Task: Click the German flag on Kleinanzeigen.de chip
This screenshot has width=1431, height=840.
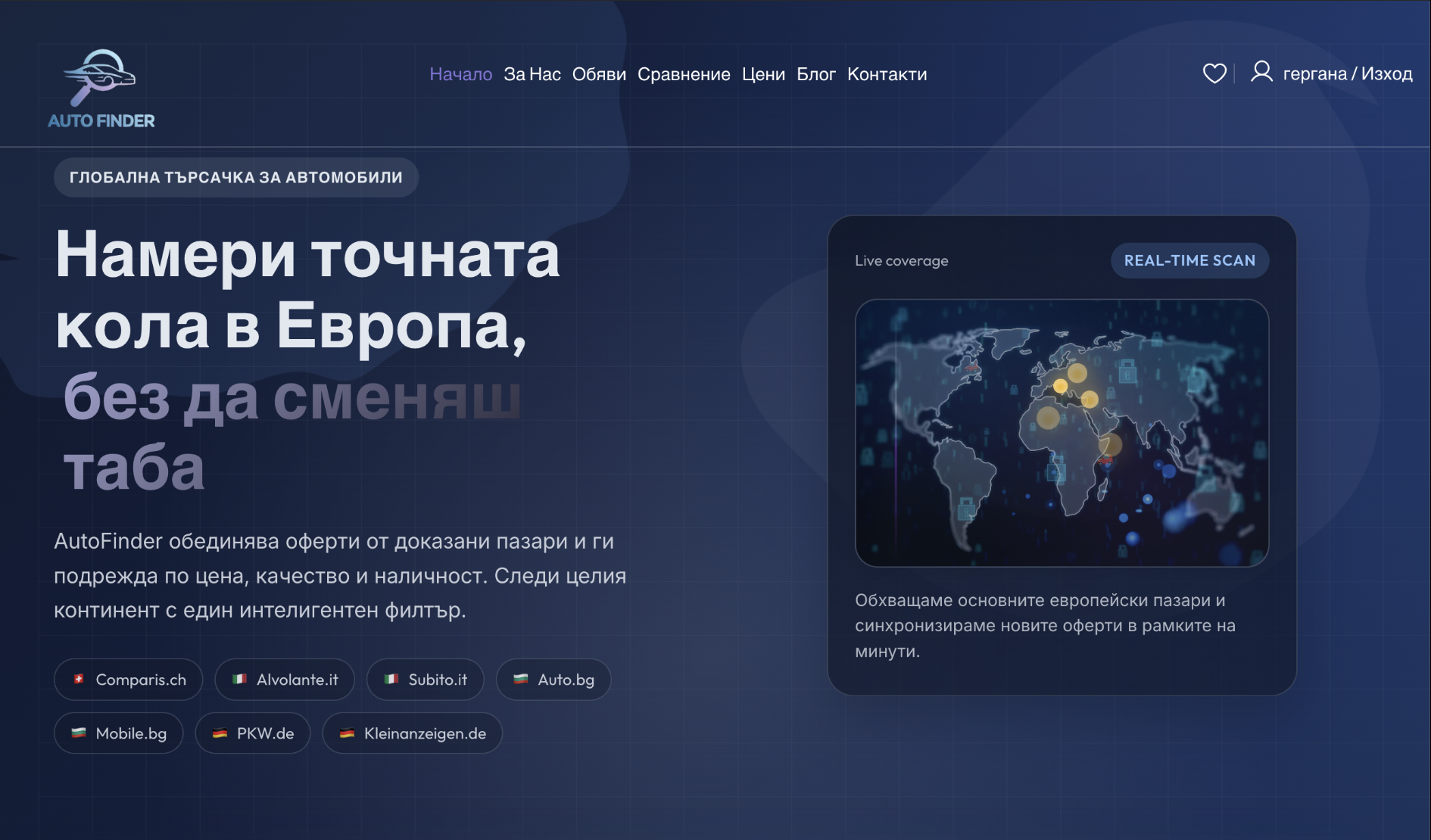Action: [x=347, y=733]
